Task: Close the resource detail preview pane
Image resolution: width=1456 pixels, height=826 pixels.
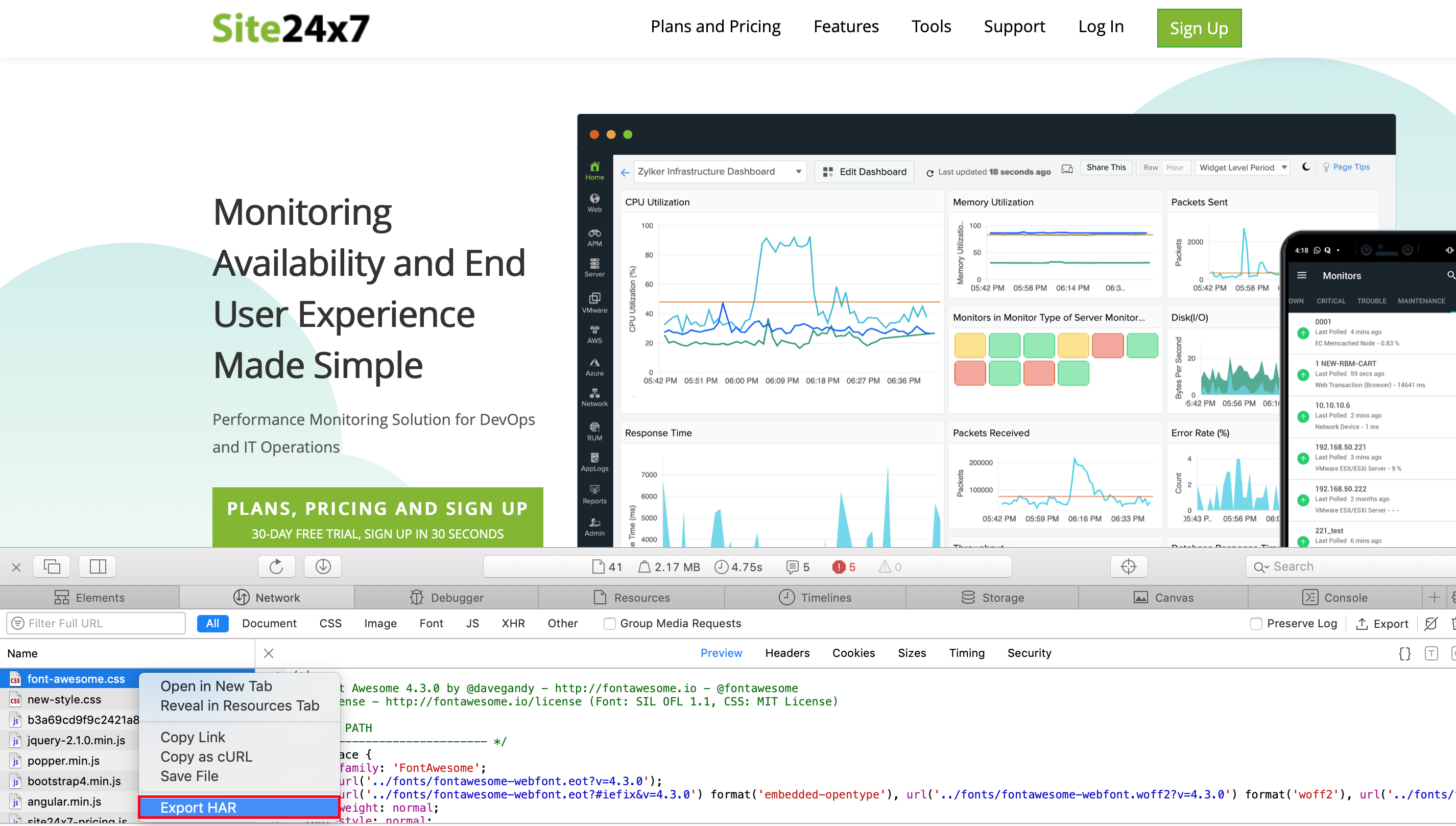Action: (x=269, y=653)
